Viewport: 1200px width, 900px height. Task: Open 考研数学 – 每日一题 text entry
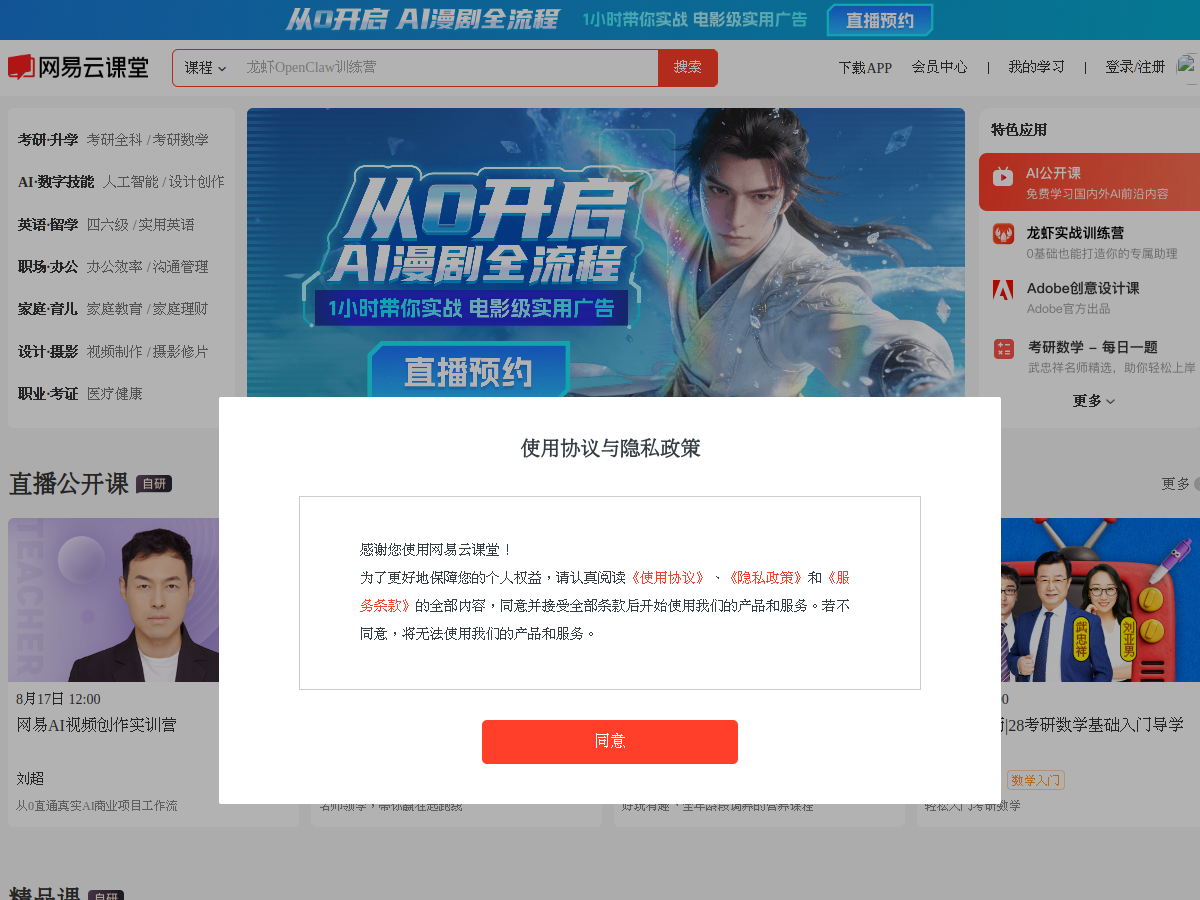1093,347
